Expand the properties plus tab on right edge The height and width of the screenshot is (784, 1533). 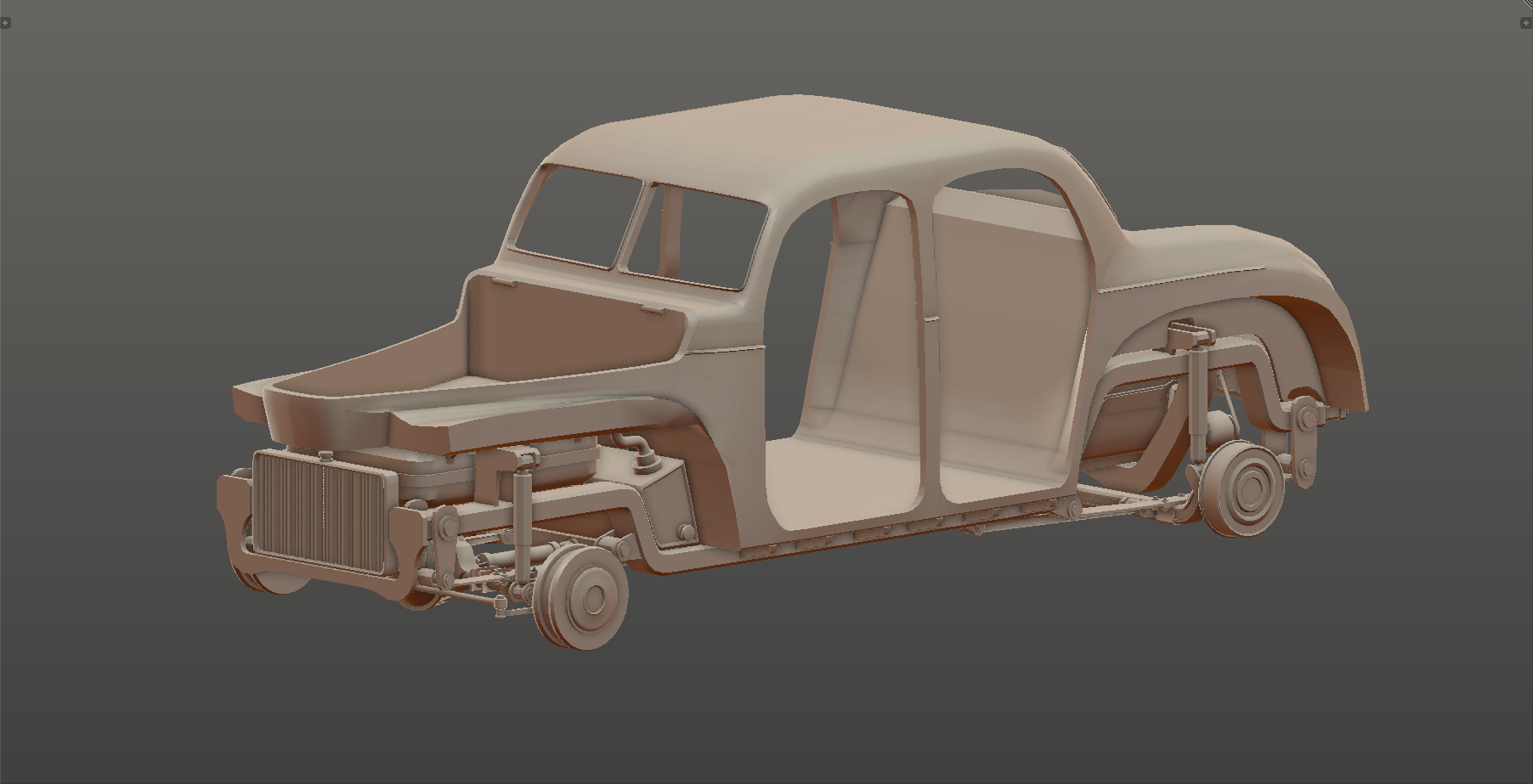pyautogui.click(x=1525, y=23)
